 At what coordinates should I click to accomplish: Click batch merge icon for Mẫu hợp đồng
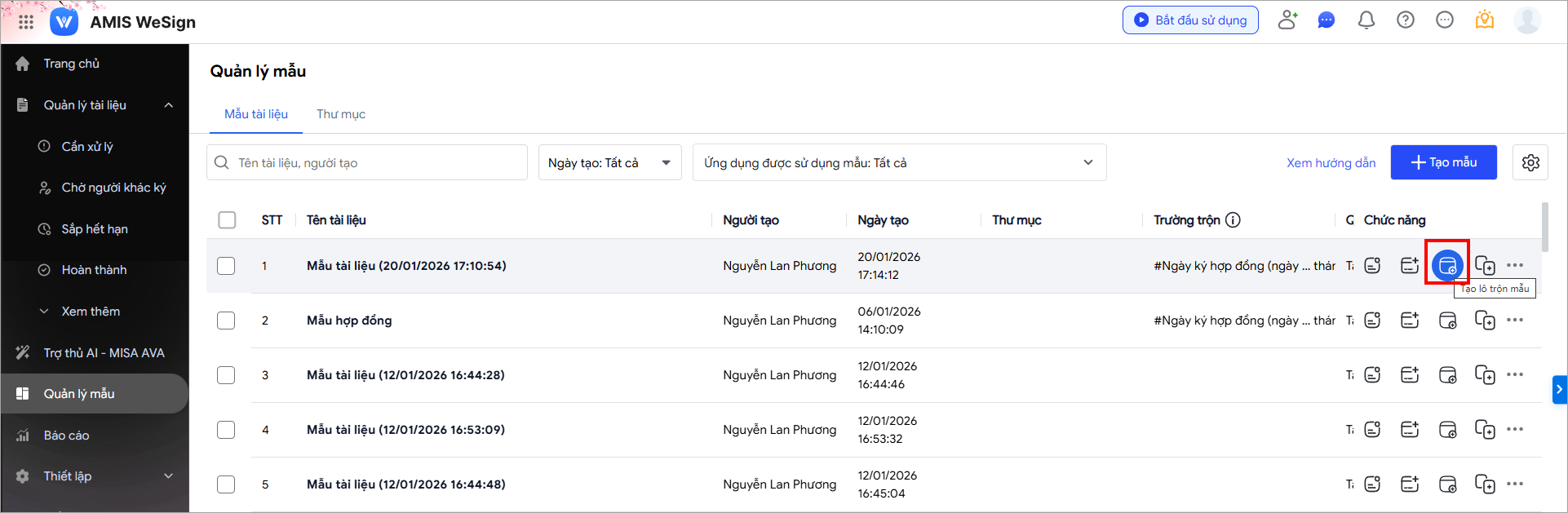(x=1447, y=321)
